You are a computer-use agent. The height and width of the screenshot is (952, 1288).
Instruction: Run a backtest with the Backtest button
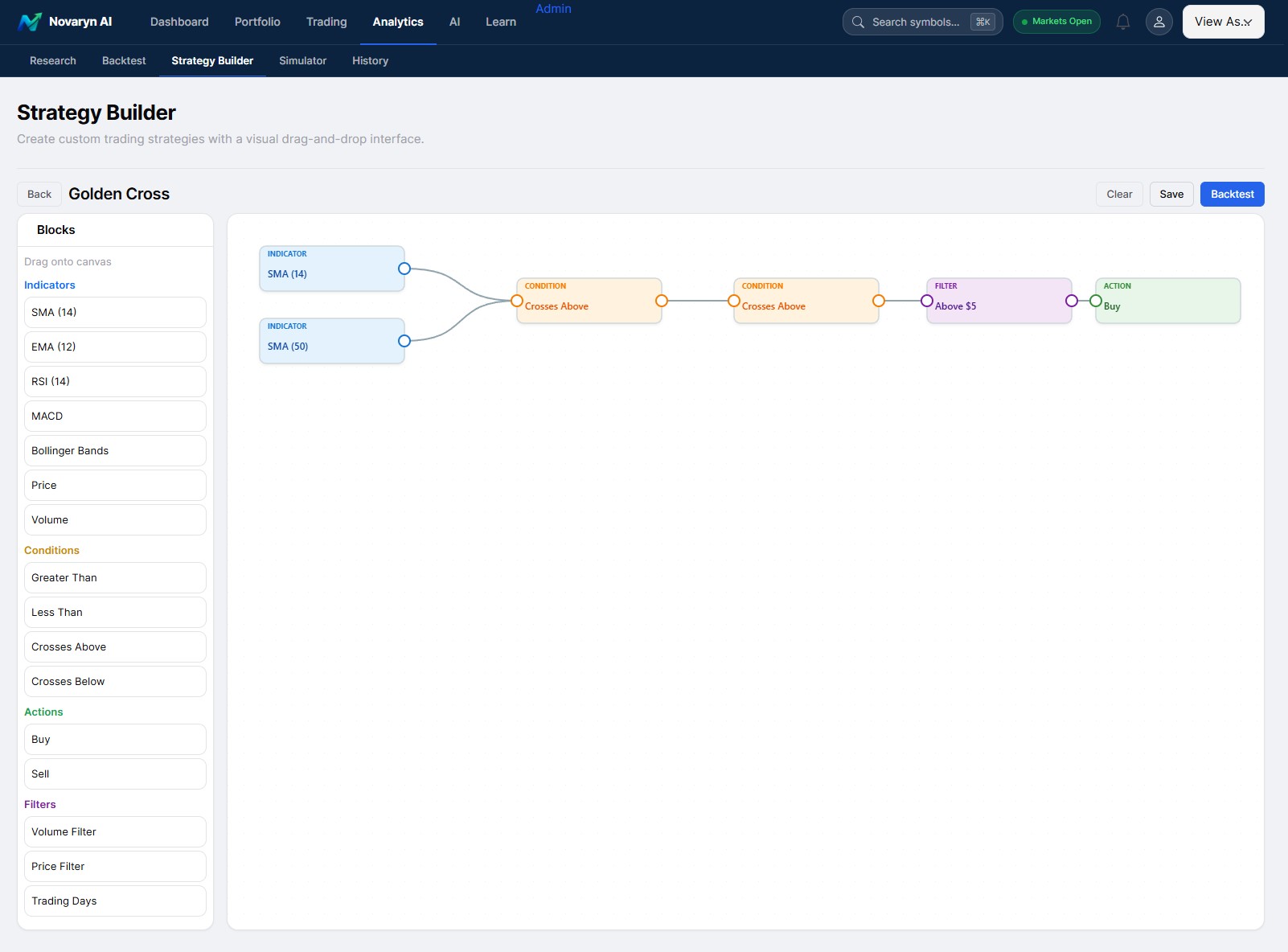tap(1232, 194)
